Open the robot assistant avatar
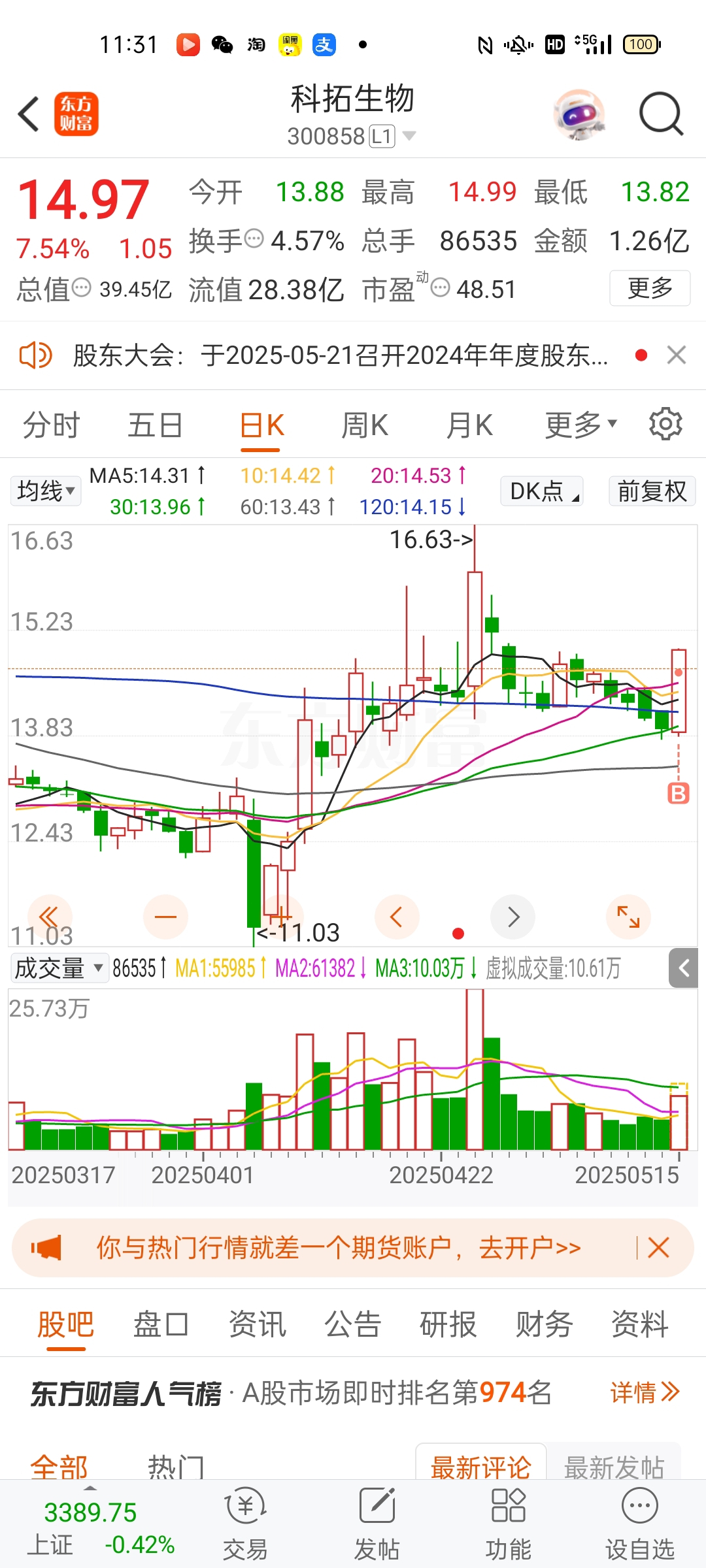This screenshot has width=706, height=1568. click(579, 114)
